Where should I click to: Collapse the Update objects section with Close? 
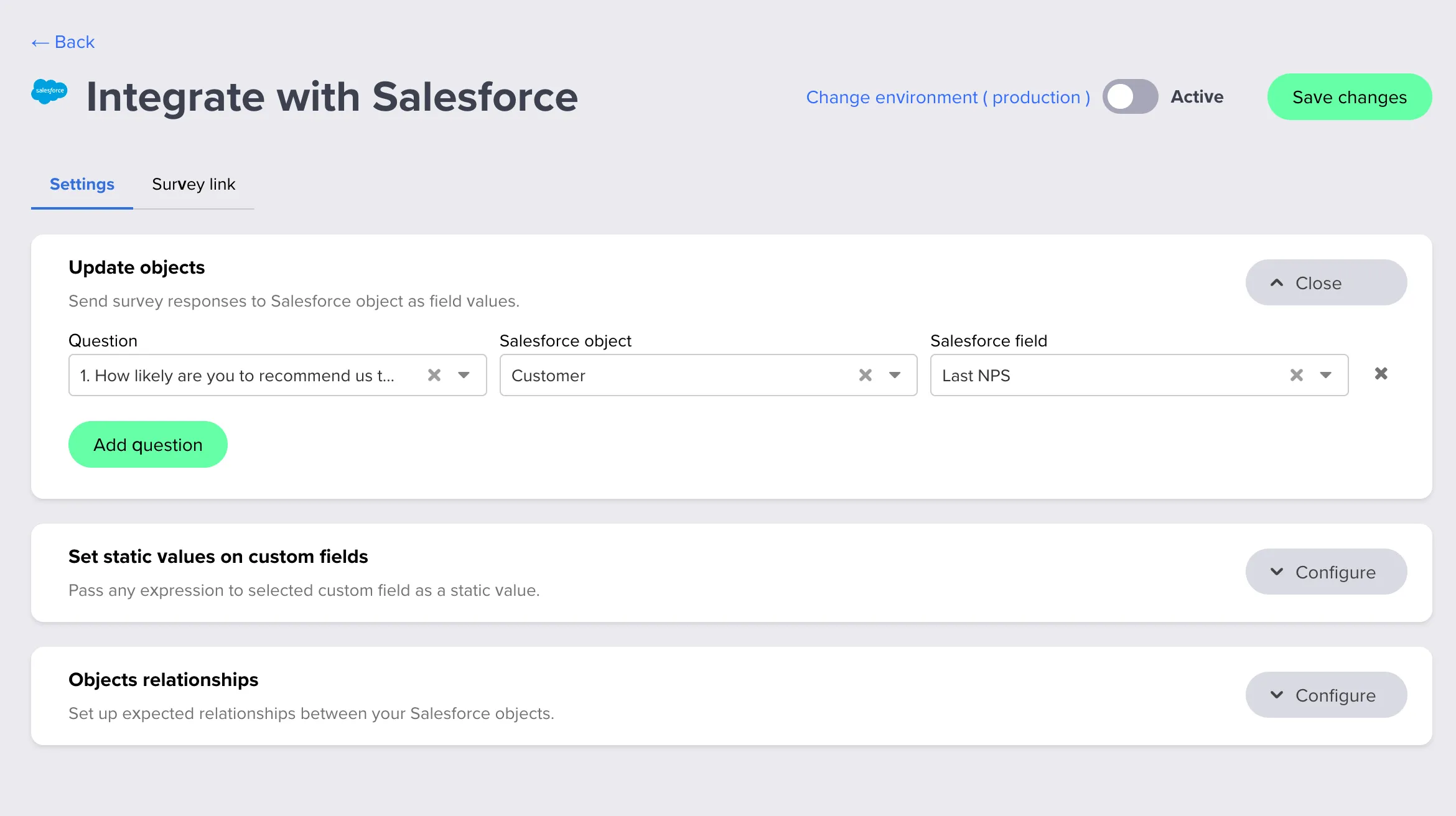tap(1326, 283)
